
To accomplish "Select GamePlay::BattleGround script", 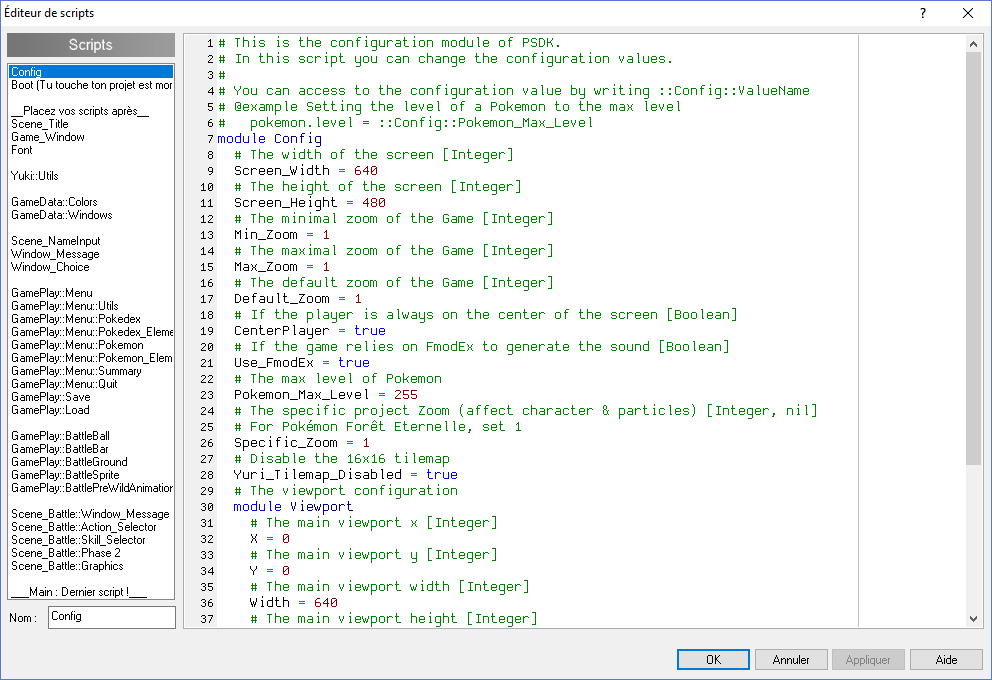I will pyautogui.click(x=91, y=462).
